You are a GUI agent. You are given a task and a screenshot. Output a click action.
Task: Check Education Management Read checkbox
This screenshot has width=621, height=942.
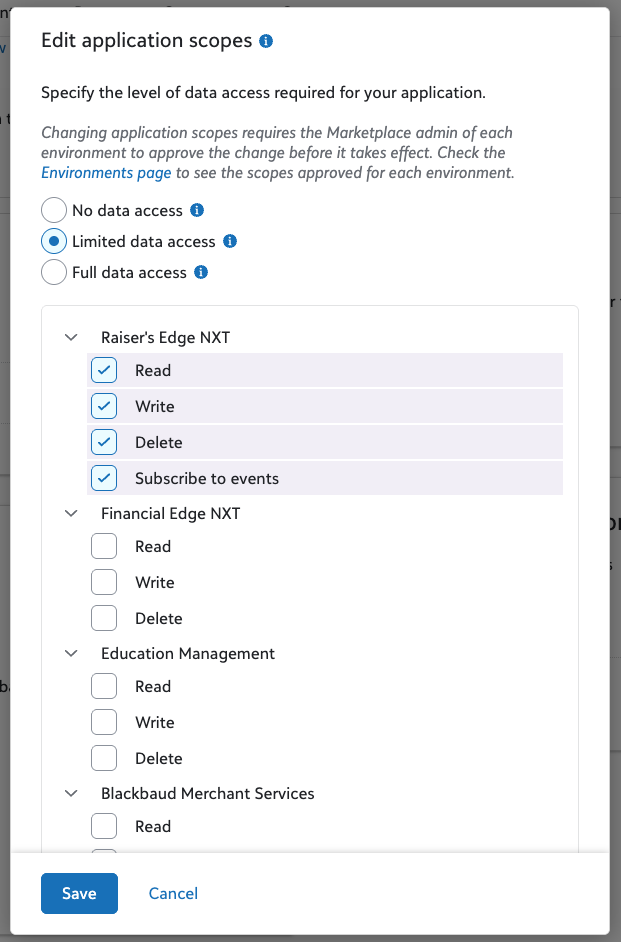pos(104,686)
